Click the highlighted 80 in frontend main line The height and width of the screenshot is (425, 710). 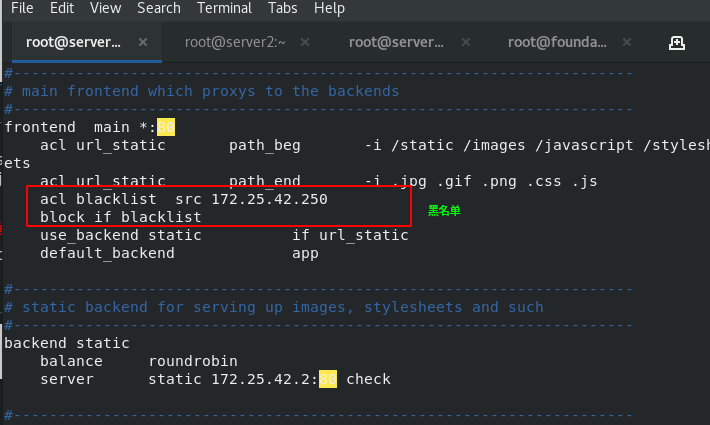tap(166, 127)
